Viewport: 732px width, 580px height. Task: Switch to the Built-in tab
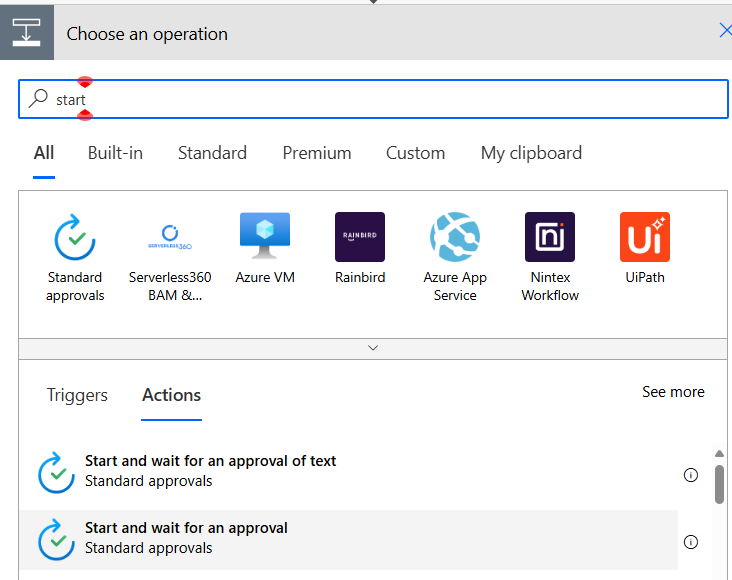(x=115, y=153)
